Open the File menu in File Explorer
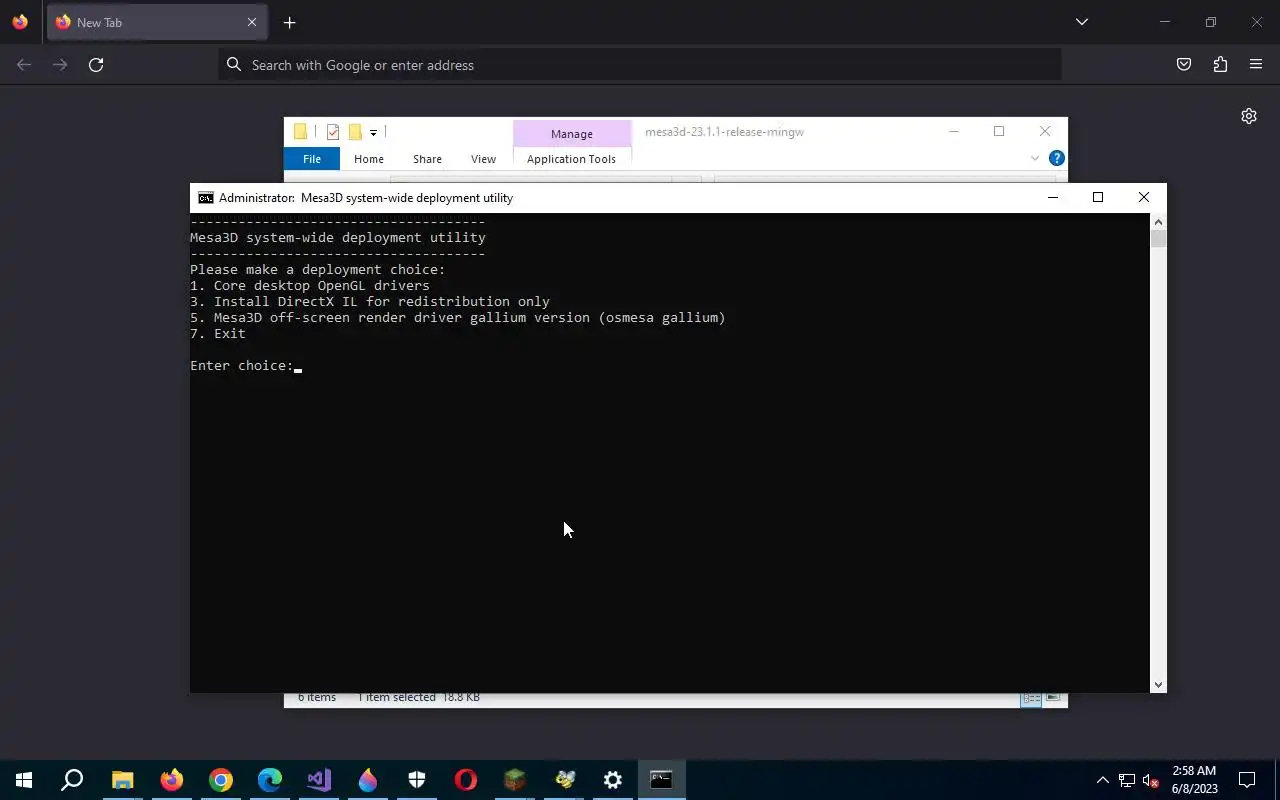1280x800 pixels. pos(312,159)
